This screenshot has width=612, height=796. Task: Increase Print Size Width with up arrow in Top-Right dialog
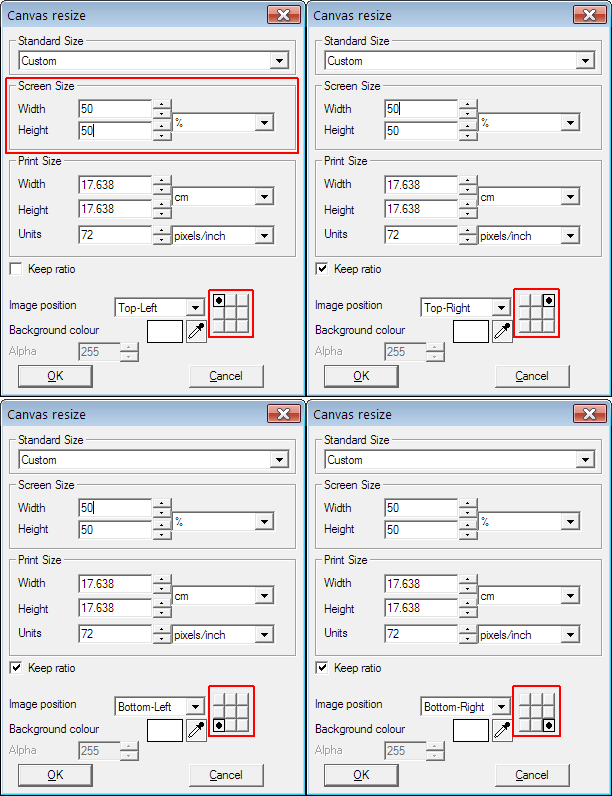pyautogui.click(x=468, y=180)
